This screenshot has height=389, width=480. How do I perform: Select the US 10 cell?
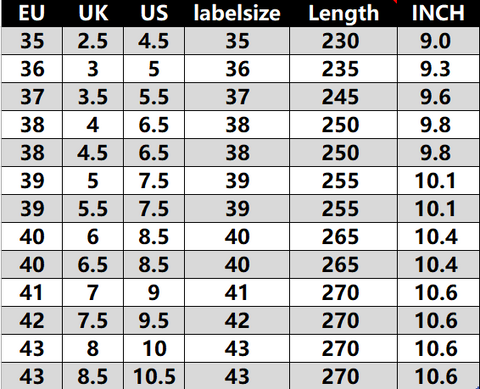click(154, 349)
